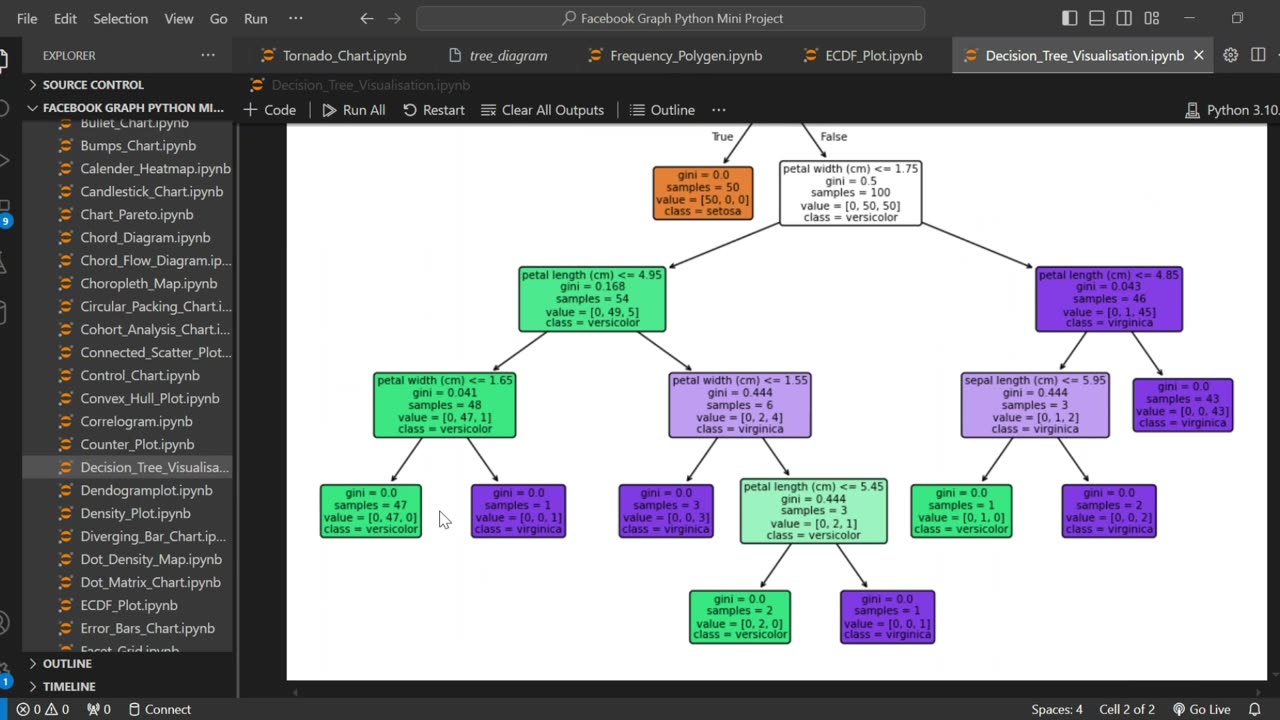Open the Edit menu
This screenshot has height=720, width=1280.
pyautogui.click(x=65, y=18)
